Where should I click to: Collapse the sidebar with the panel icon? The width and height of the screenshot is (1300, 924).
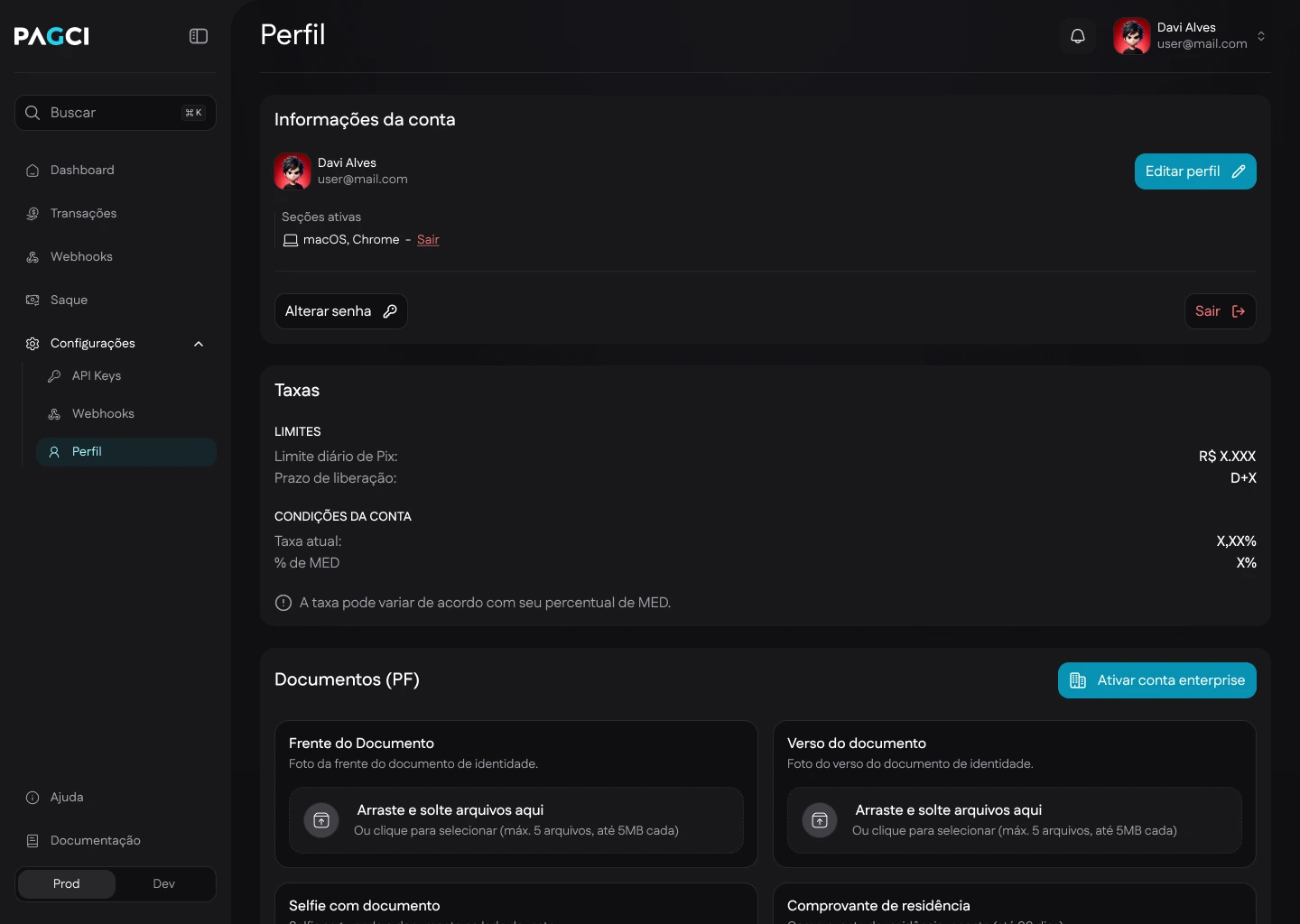point(199,36)
